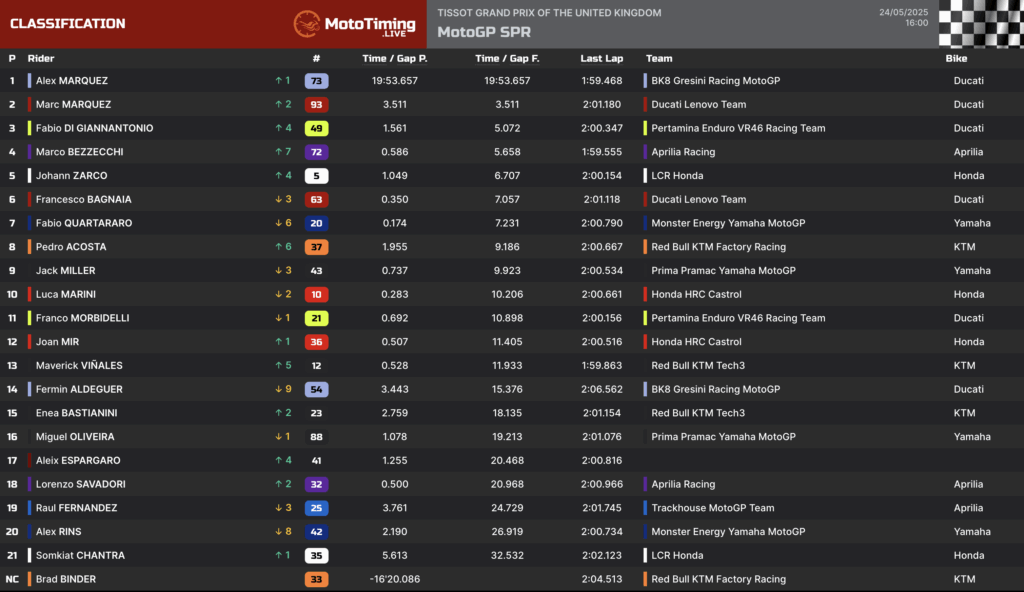This screenshot has width=1024, height=592.
Task: Click the checkered flag image
Action: pos(981,24)
